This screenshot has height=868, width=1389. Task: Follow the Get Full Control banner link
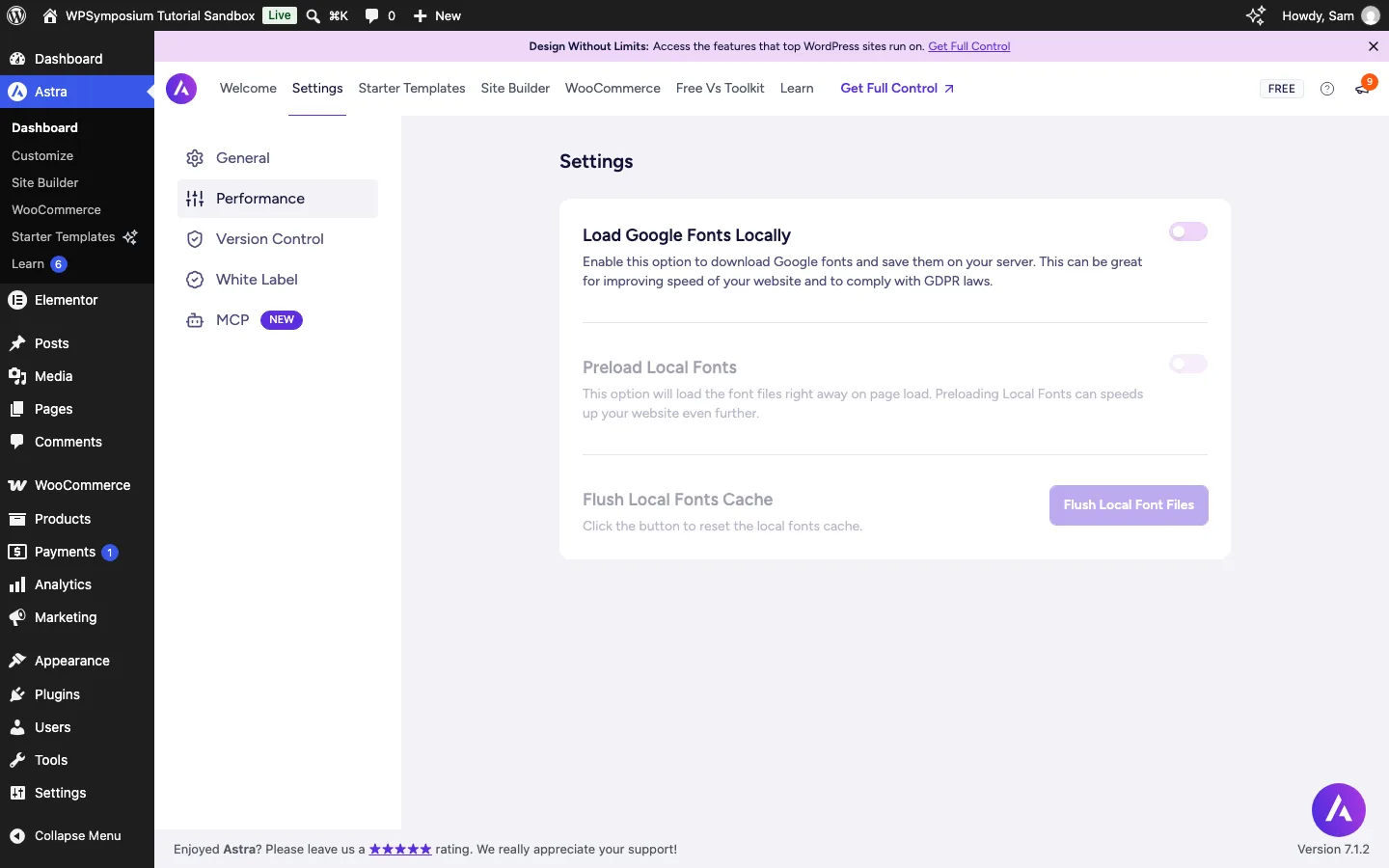pos(969,46)
